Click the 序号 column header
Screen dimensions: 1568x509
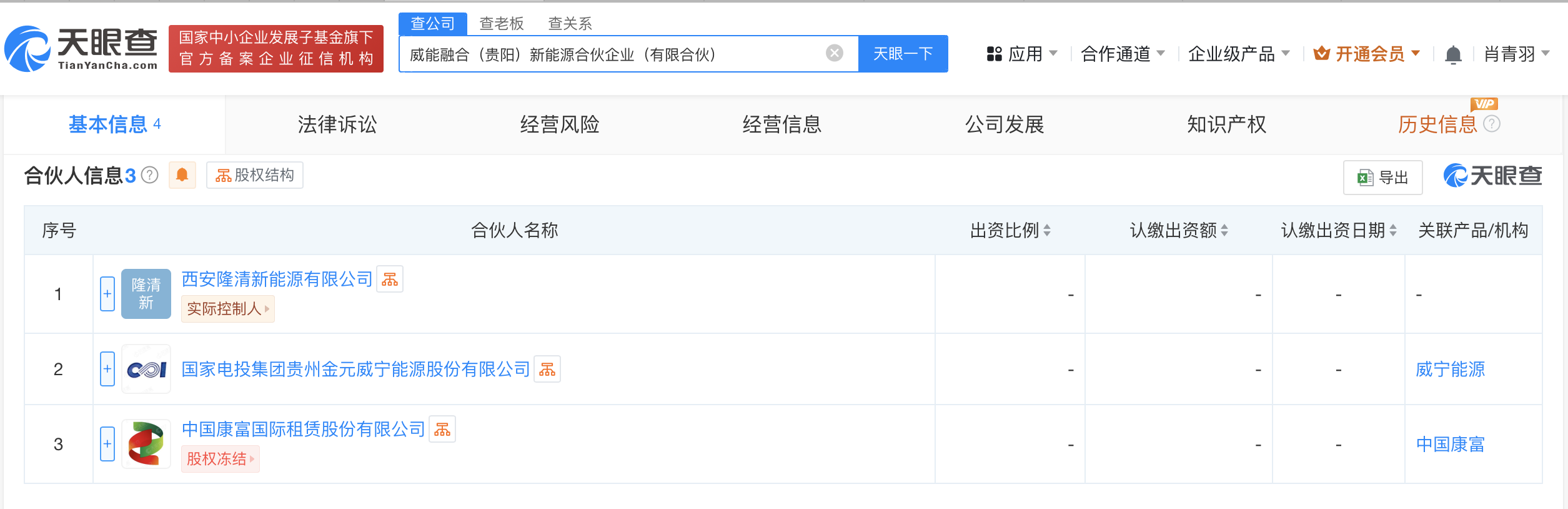pyautogui.click(x=59, y=230)
